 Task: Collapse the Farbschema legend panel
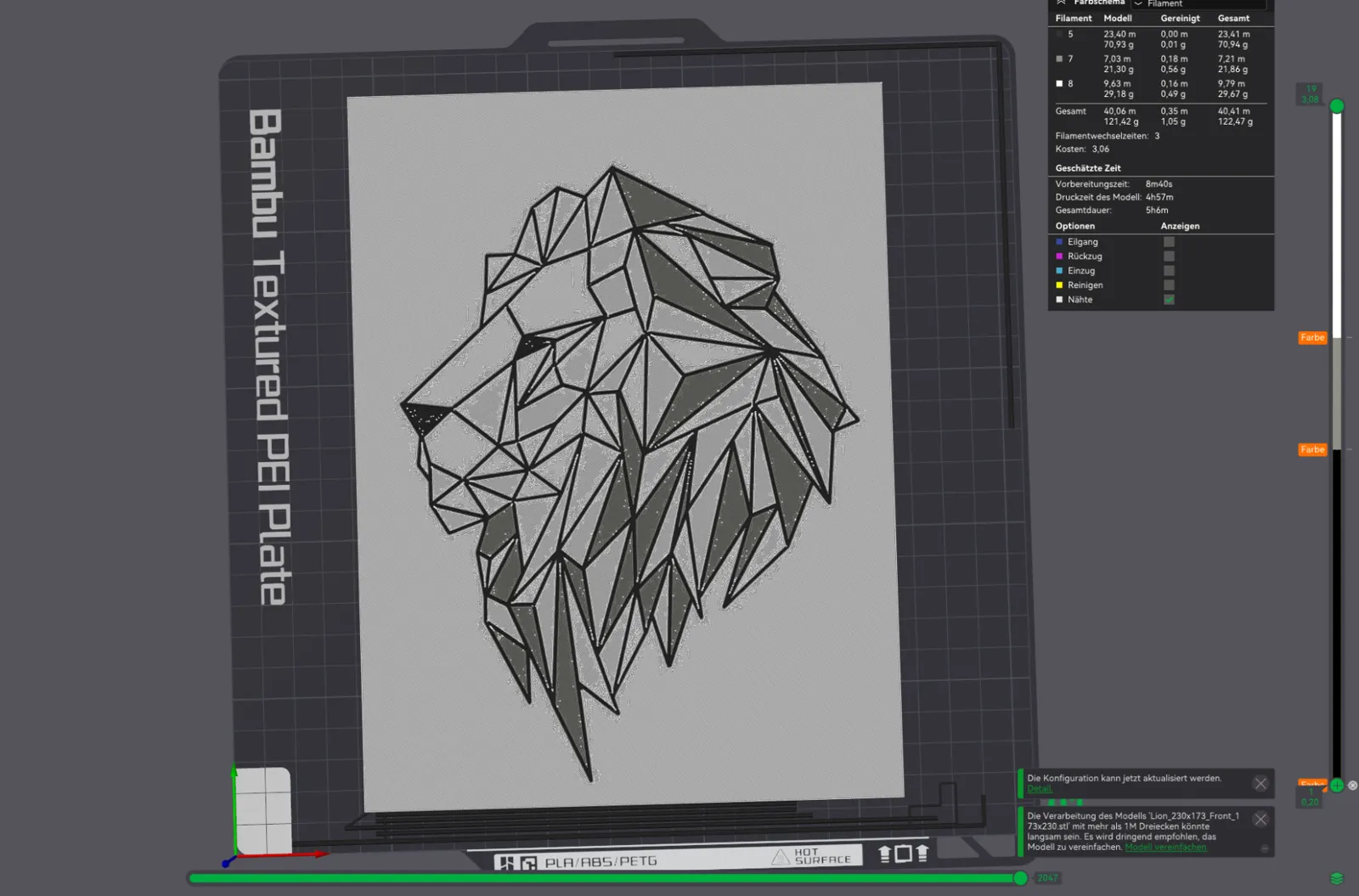coord(1061,3)
